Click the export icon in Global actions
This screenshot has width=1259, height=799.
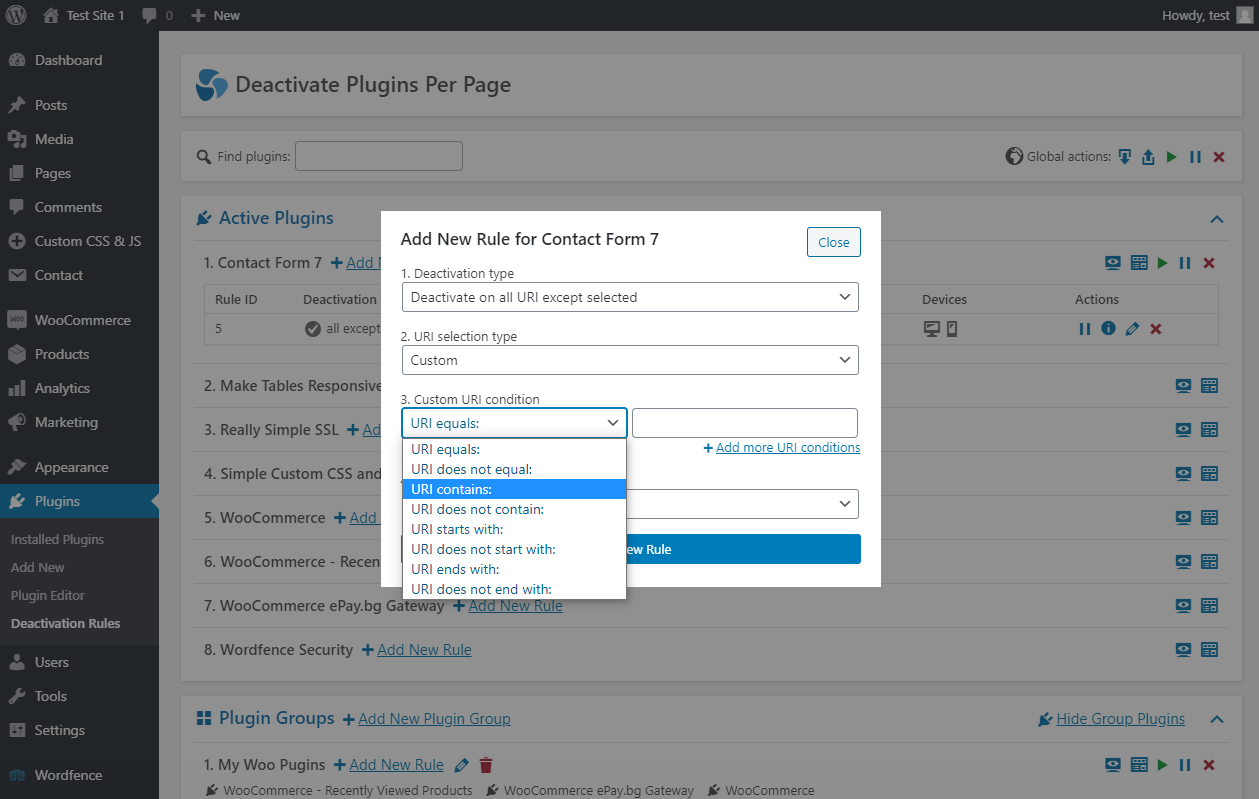click(1148, 157)
